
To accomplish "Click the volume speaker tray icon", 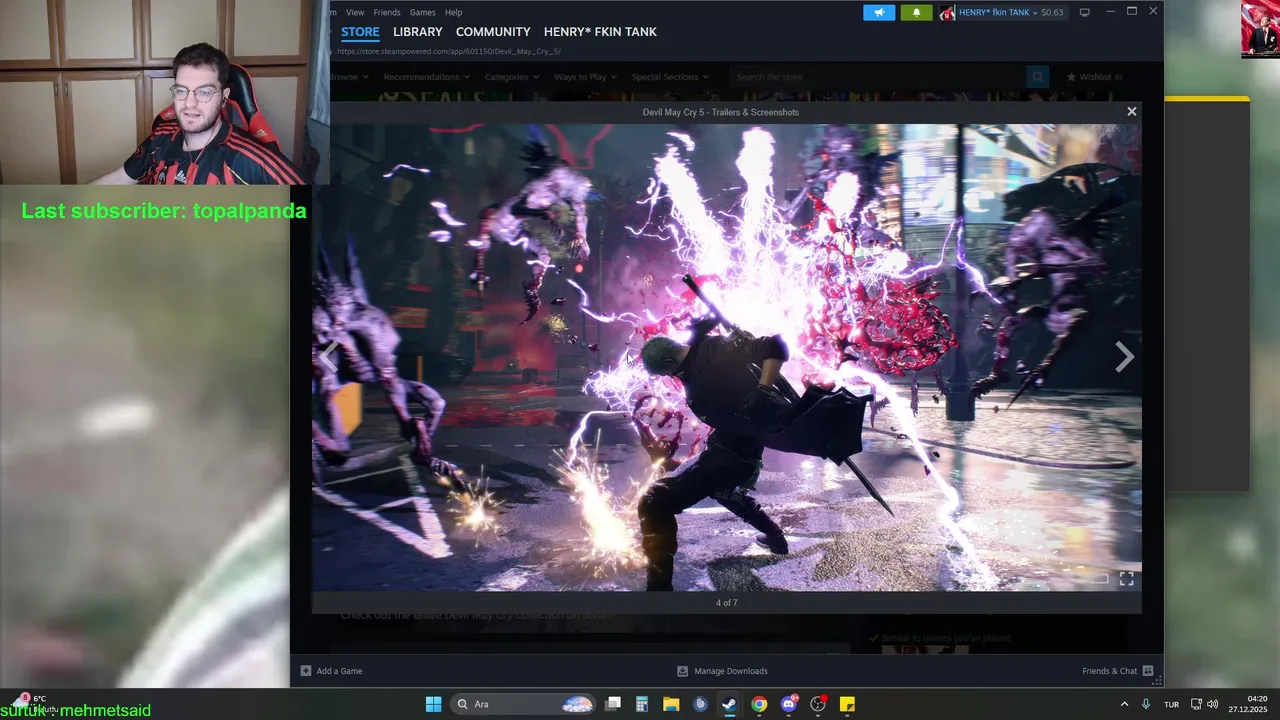I will coord(1213,704).
